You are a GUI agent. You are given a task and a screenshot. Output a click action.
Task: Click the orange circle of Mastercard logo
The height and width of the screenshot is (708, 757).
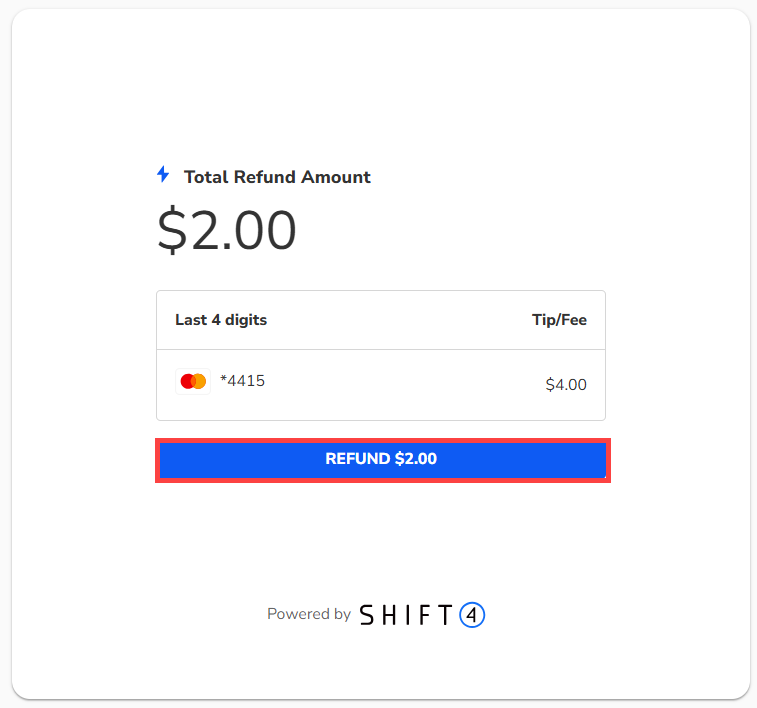[199, 381]
